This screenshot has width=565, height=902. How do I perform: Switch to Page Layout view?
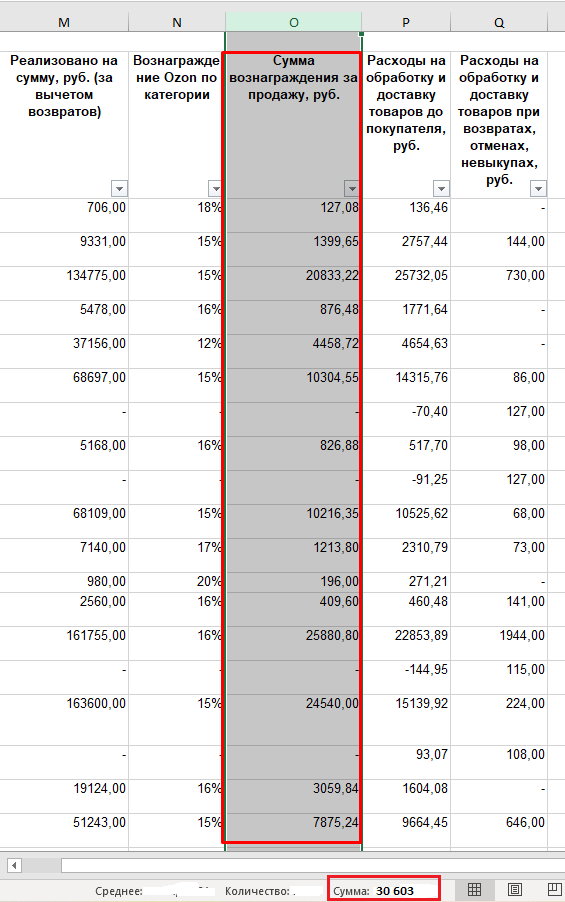click(514, 889)
